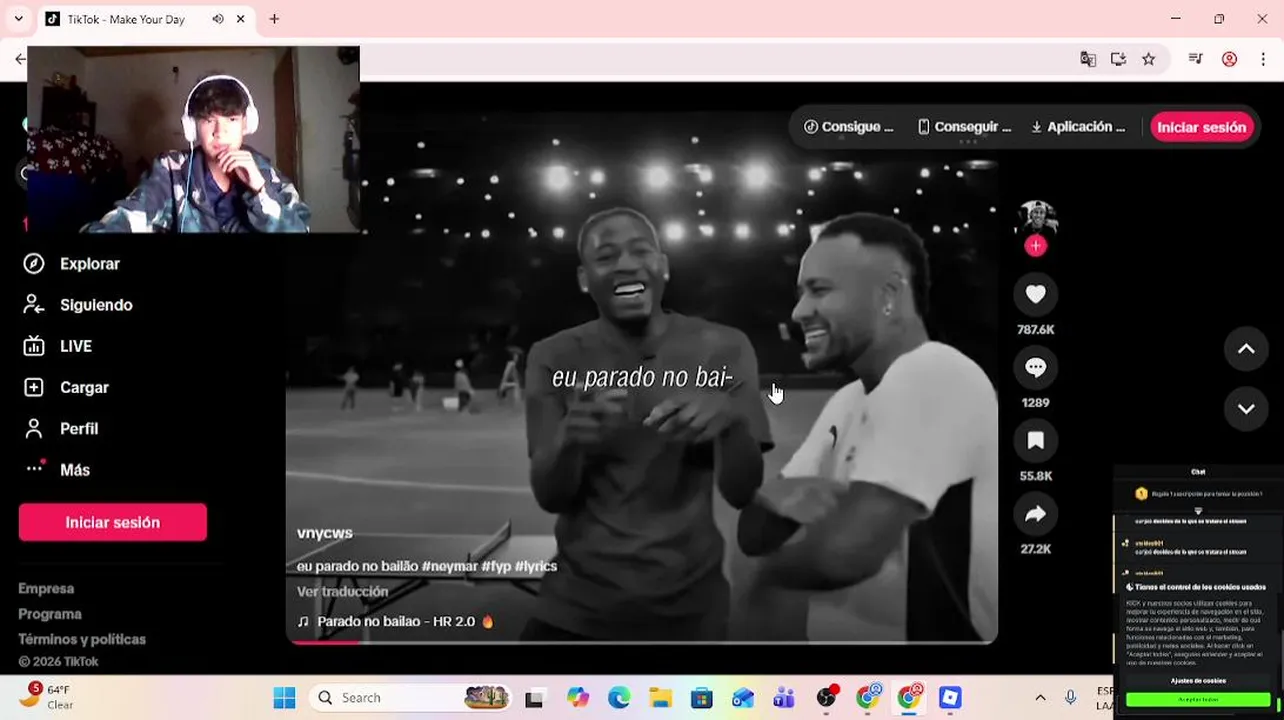Click the sidebar Iniciar sesión button
The height and width of the screenshot is (720, 1284).
[113, 522]
